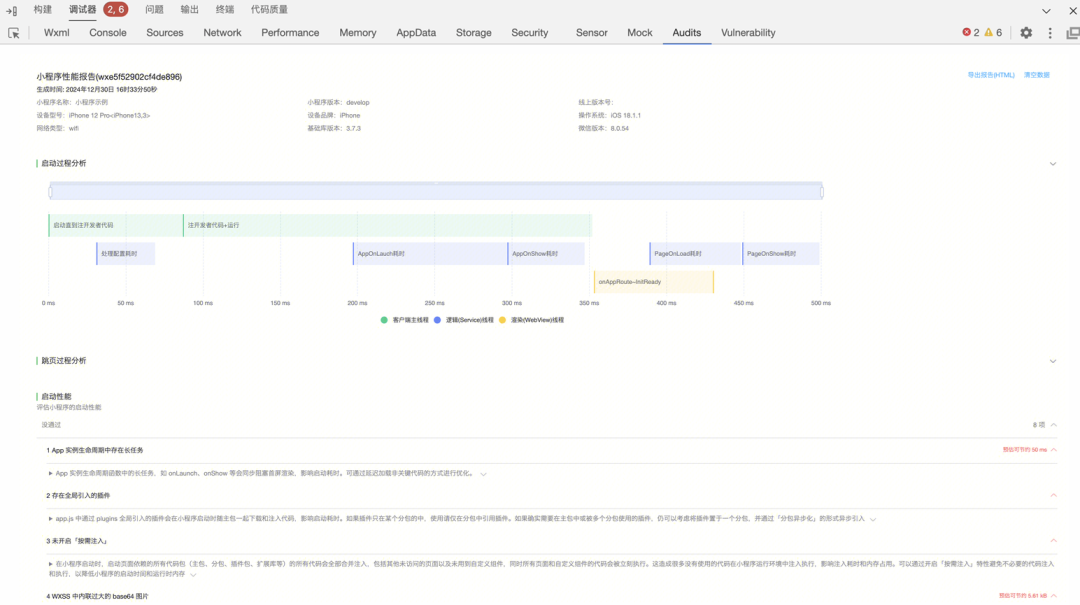
Task: Expand the triangle before app.js 中通过 plugins description
Action: [50, 519]
